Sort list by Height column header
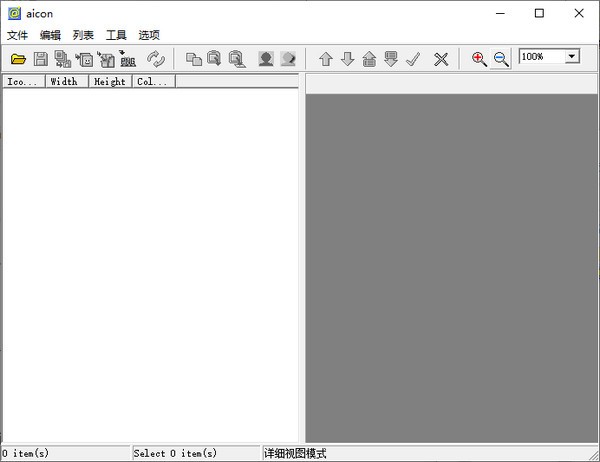This screenshot has height=462, width=600. pos(110,82)
